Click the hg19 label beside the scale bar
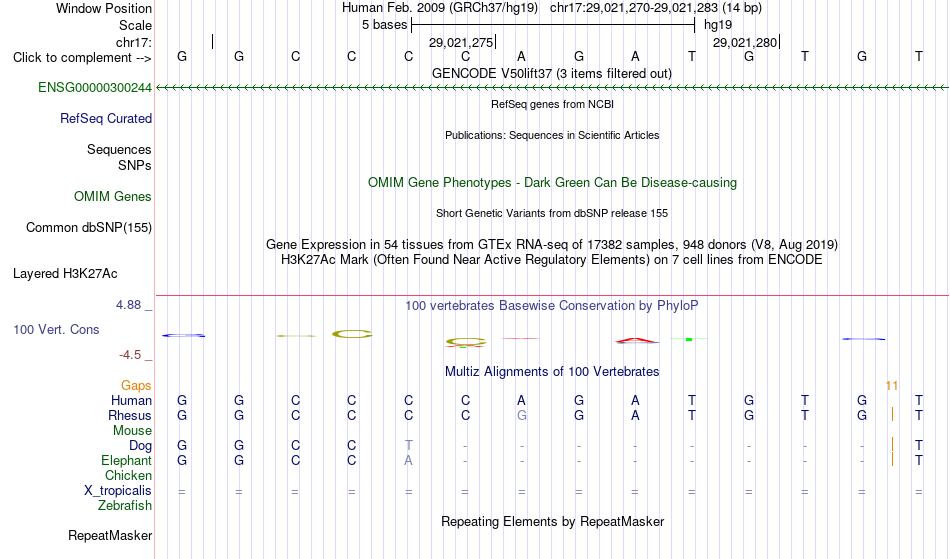Screen dimensions: 950x559 point(718,25)
